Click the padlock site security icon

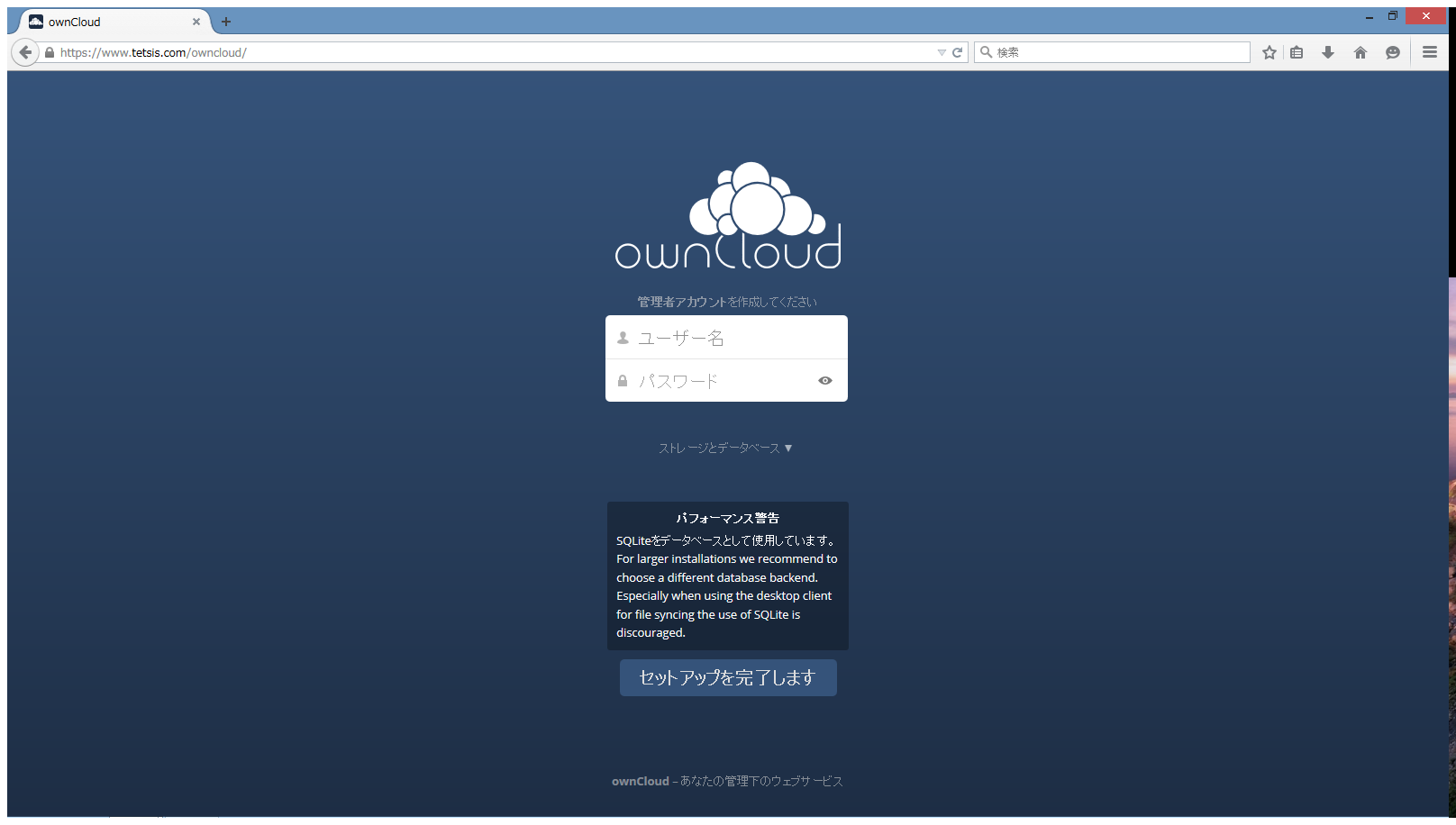[50, 53]
